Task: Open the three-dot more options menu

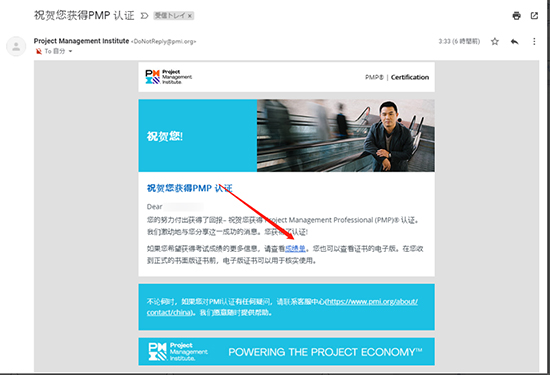Action: [x=534, y=41]
